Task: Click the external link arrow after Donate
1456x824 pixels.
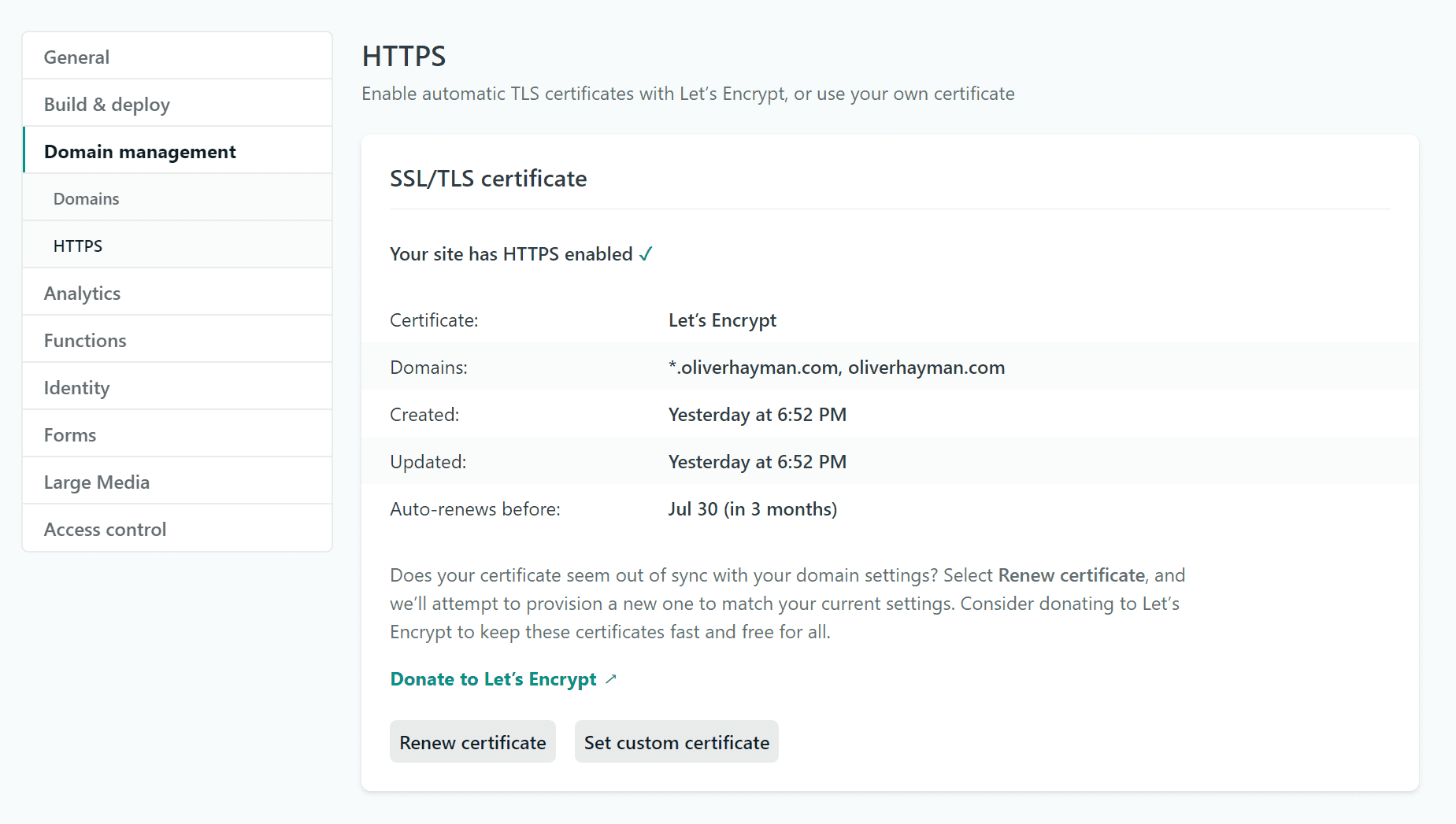Action: (611, 678)
